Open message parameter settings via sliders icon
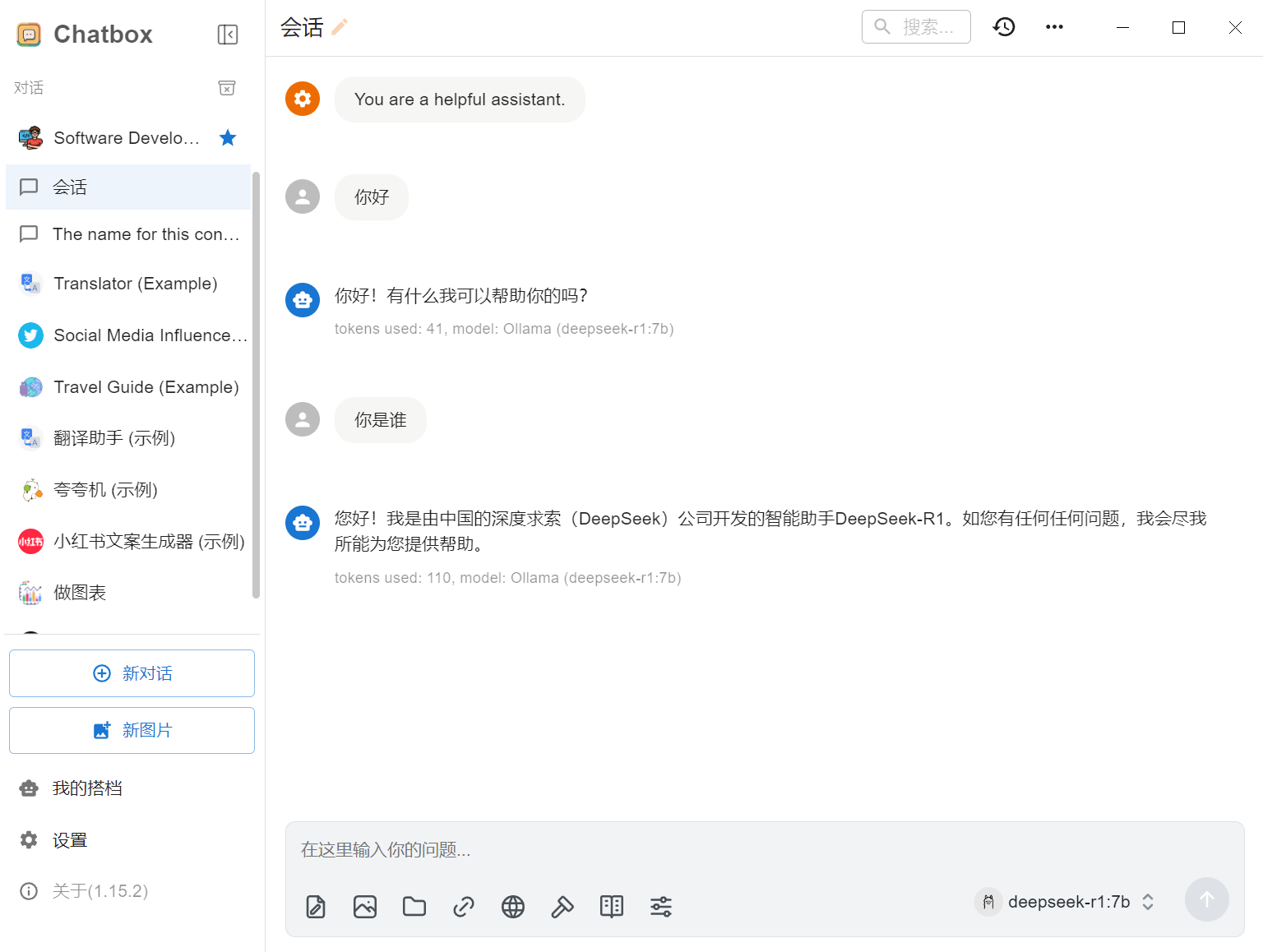 click(661, 907)
